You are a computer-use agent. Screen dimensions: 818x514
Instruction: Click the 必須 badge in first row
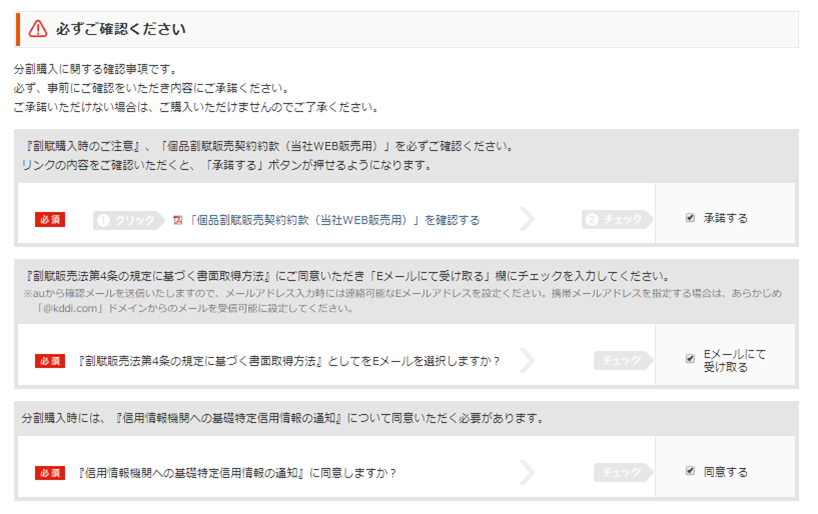[x=50, y=220]
